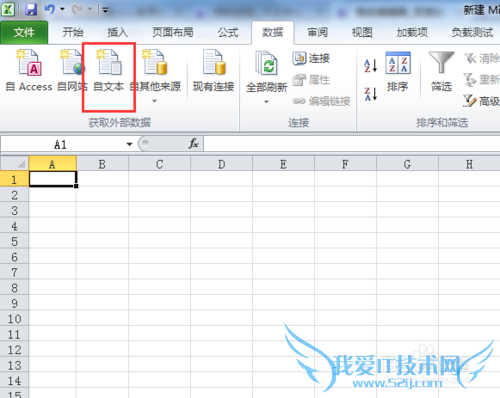Screen dimensions: 500x398
Task: Select column E header
Action: pyautogui.click(x=284, y=164)
